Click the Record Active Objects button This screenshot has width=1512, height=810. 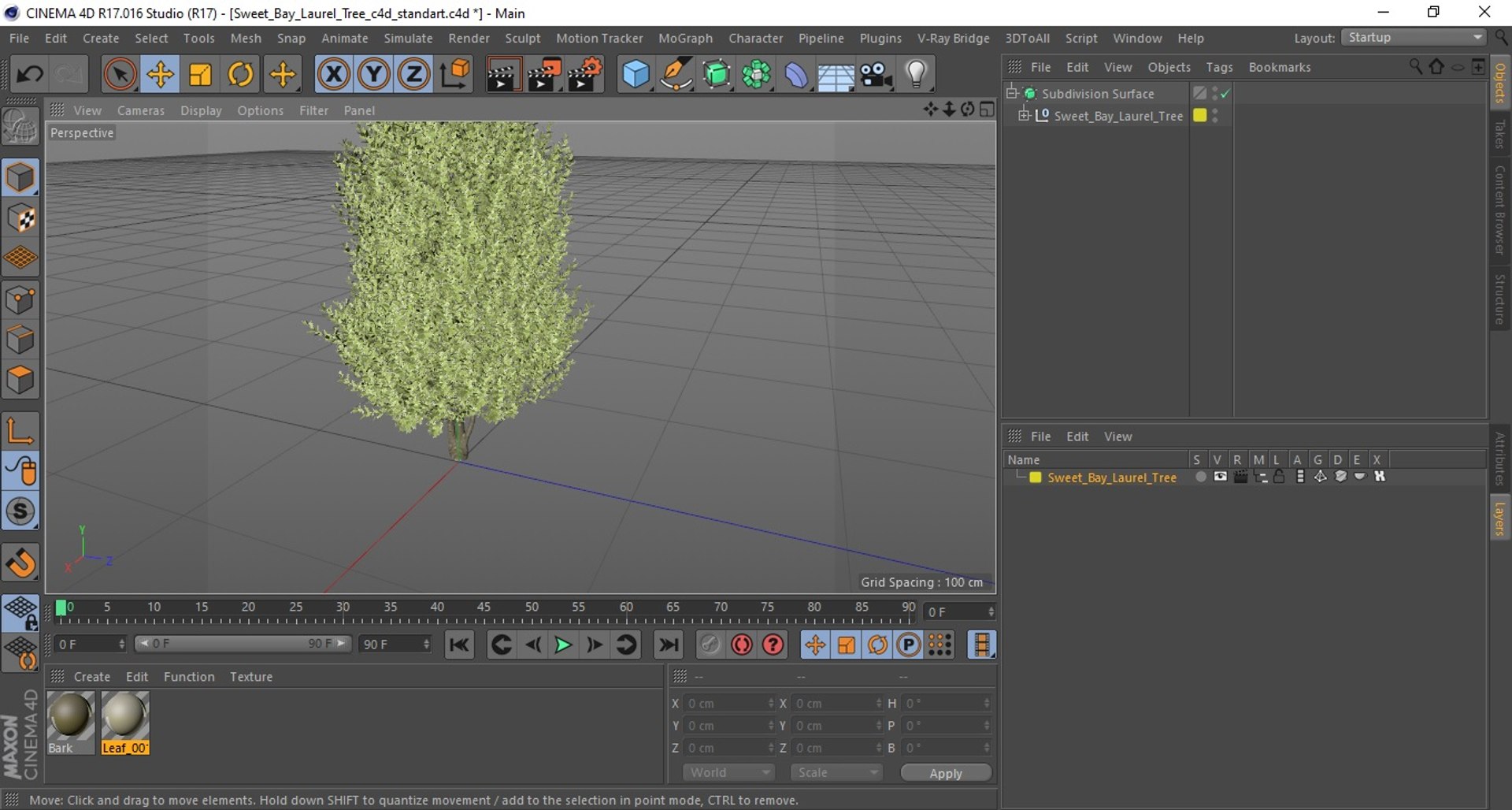tap(741, 645)
